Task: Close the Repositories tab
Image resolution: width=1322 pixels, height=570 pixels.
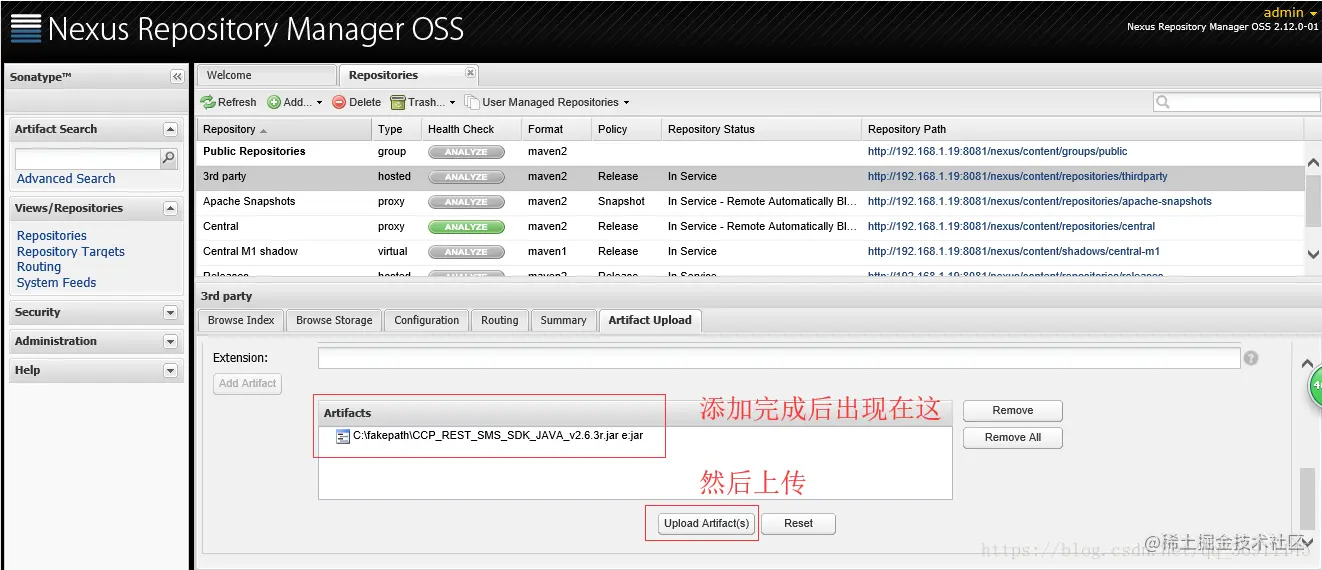Action: pyautogui.click(x=470, y=73)
